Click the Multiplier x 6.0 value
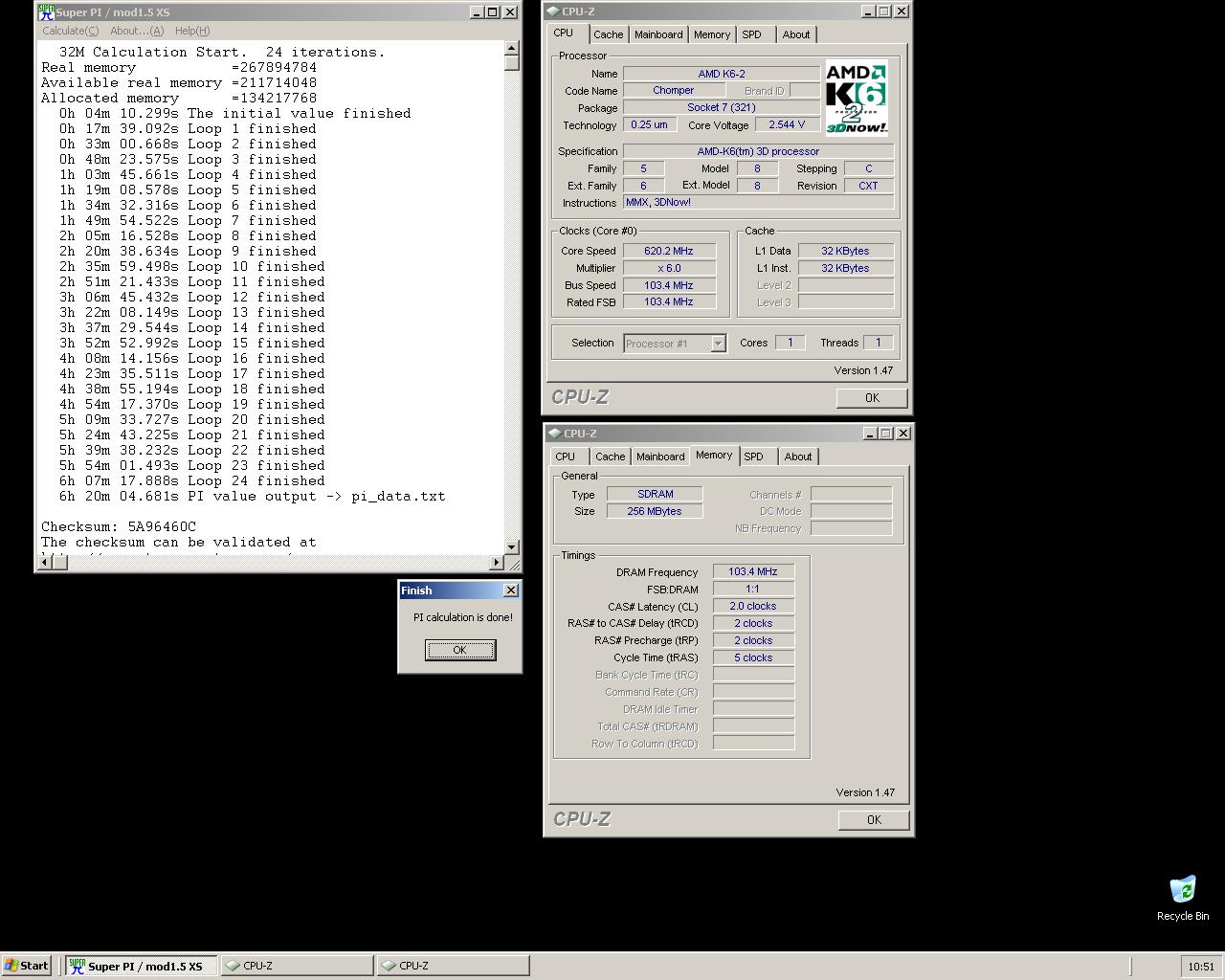 (670, 268)
